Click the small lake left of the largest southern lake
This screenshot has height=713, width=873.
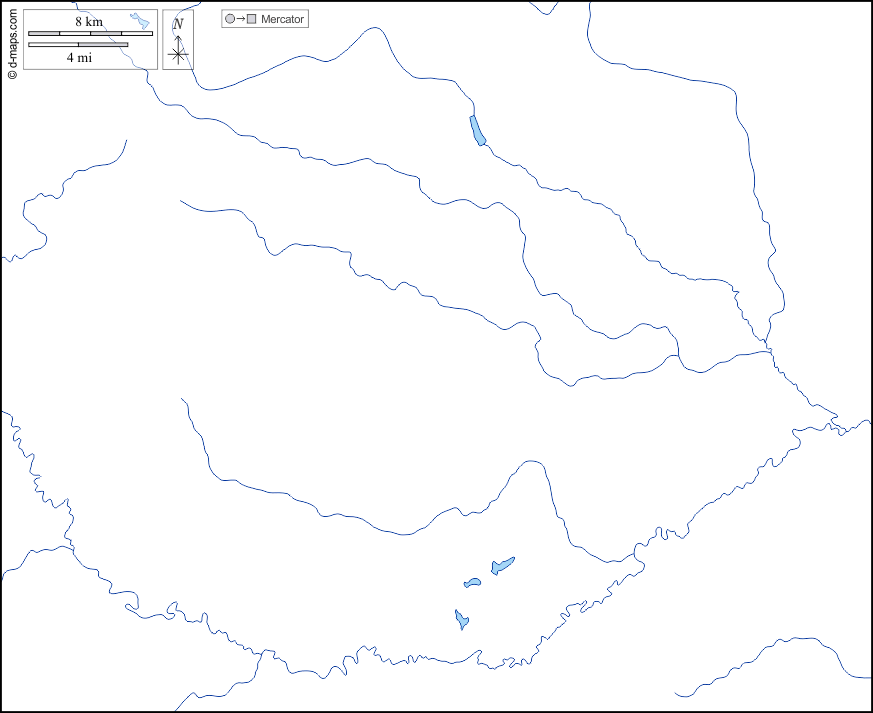472,583
